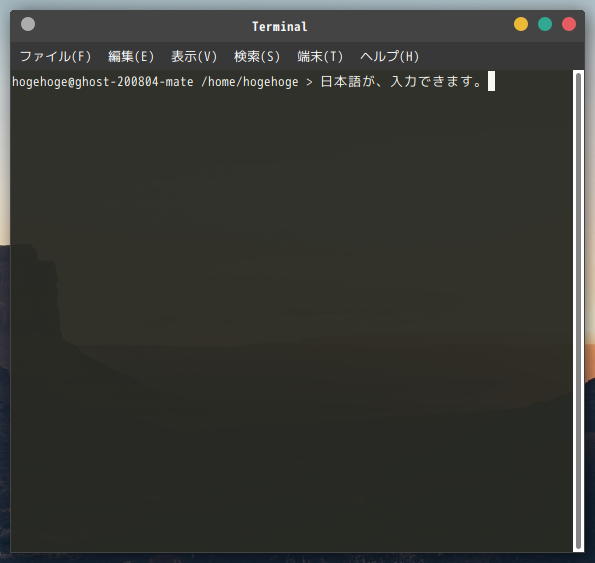The image size is (595, 563).
Task: Click the gray window menu button
Action: tap(28, 24)
